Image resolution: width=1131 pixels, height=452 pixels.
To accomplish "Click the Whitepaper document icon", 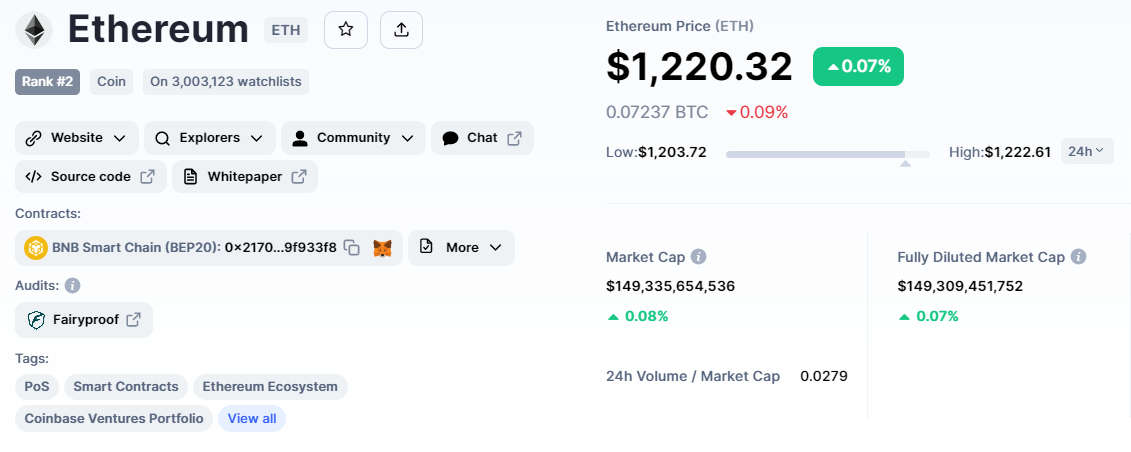I will pyautogui.click(x=190, y=177).
